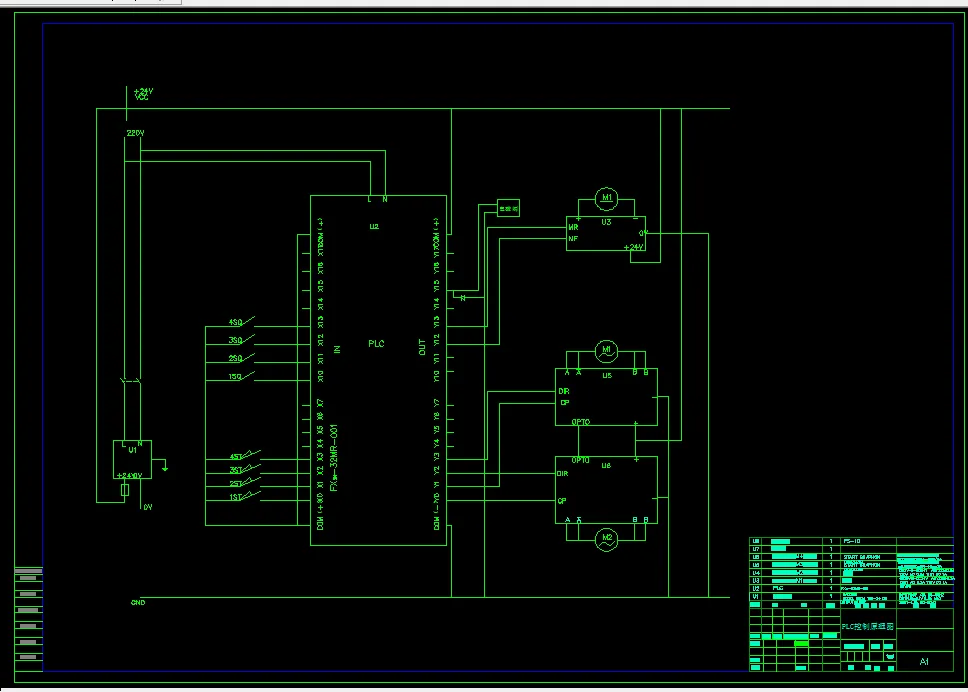The width and height of the screenshot is (968, 692).
Task: Click the MF terminal on U3
Action: [574, 238]
